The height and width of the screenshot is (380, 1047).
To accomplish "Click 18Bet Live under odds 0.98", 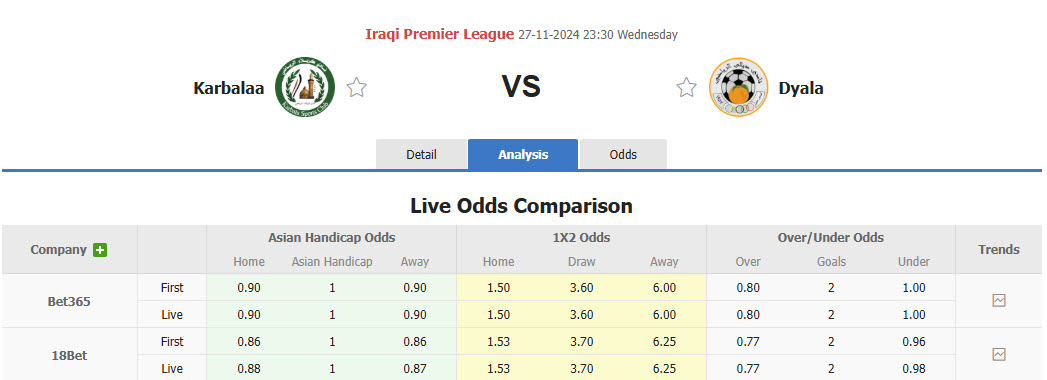I will (914, 368).
